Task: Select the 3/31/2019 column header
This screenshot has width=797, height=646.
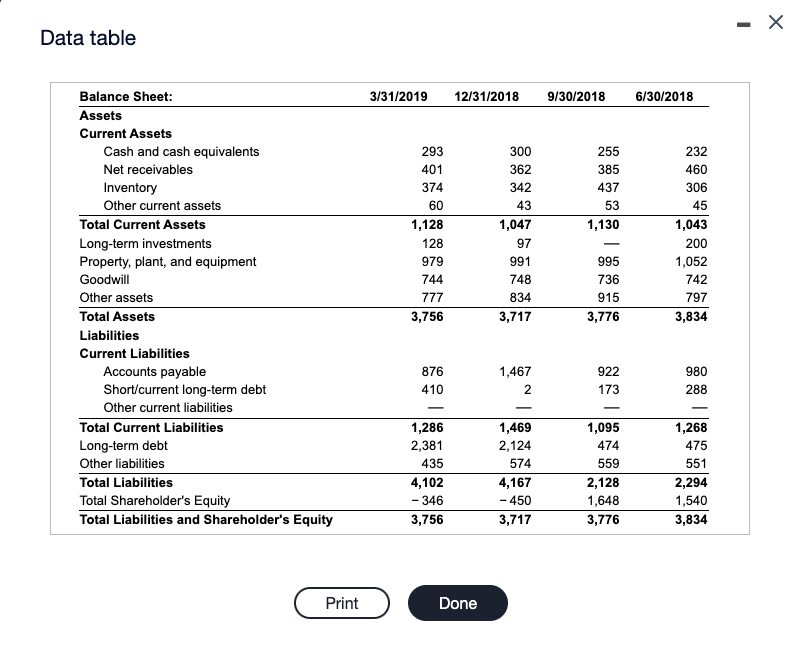Action: point(398,97)
